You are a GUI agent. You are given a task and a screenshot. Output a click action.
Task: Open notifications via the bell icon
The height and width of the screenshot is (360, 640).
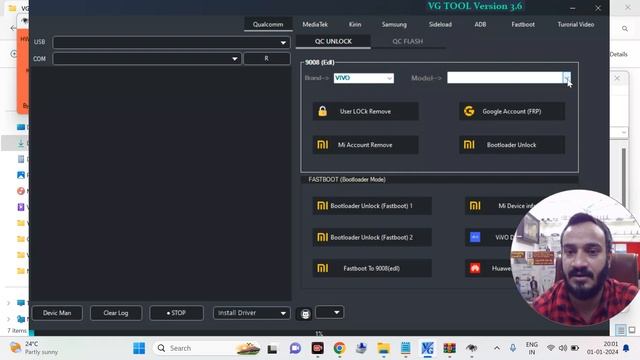626,348
